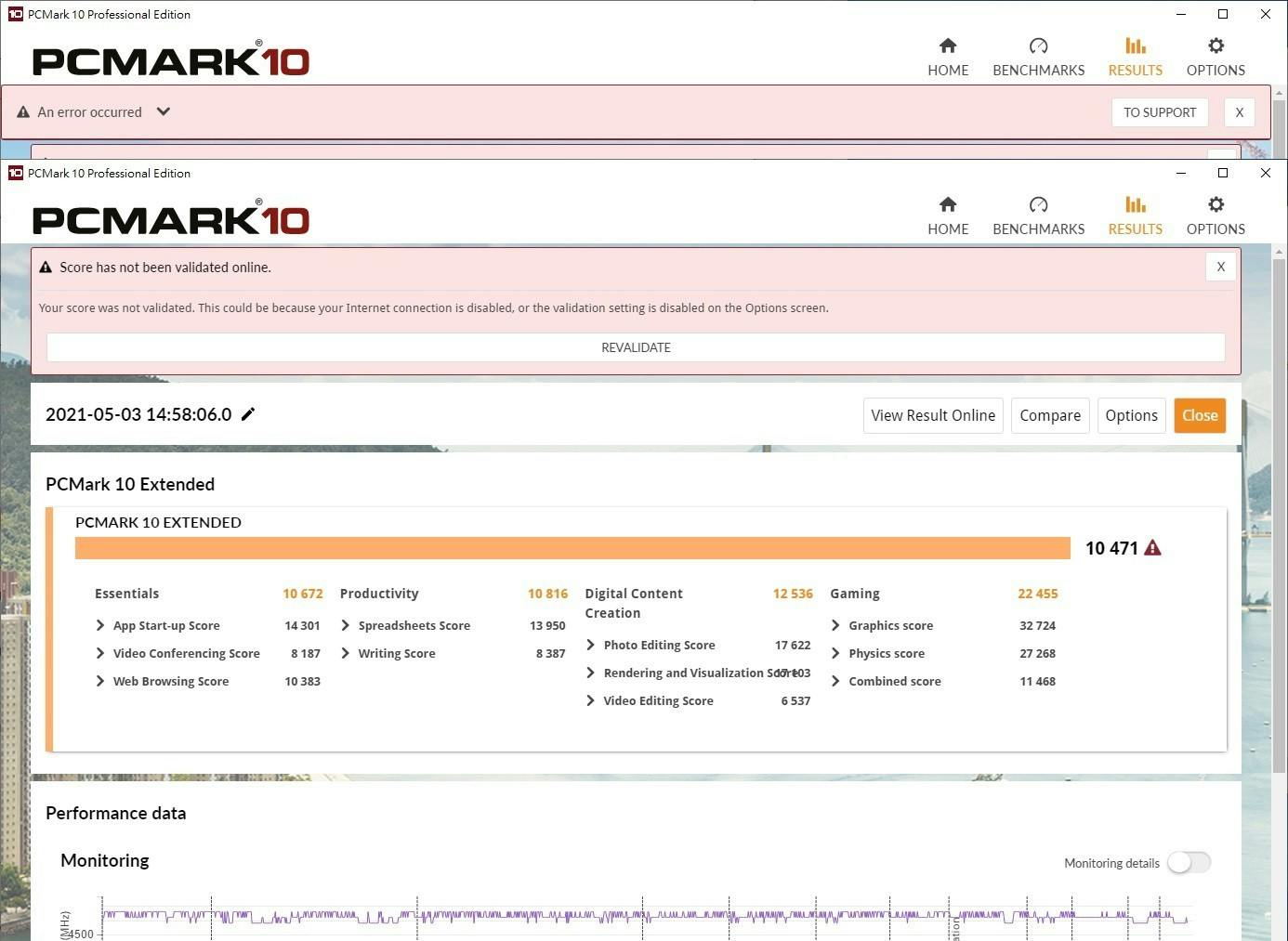
Task: Open RESULTS in the front PCMark window
Action: coord(1135,216)
